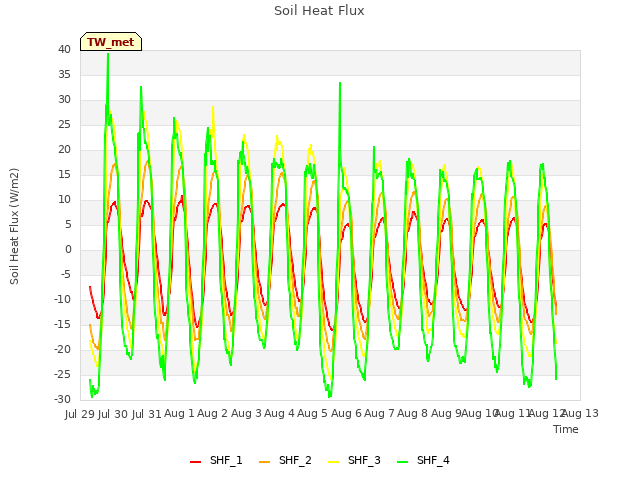Click the SHF_2 legend entry

pyautogui.click(x=285, y=460)
